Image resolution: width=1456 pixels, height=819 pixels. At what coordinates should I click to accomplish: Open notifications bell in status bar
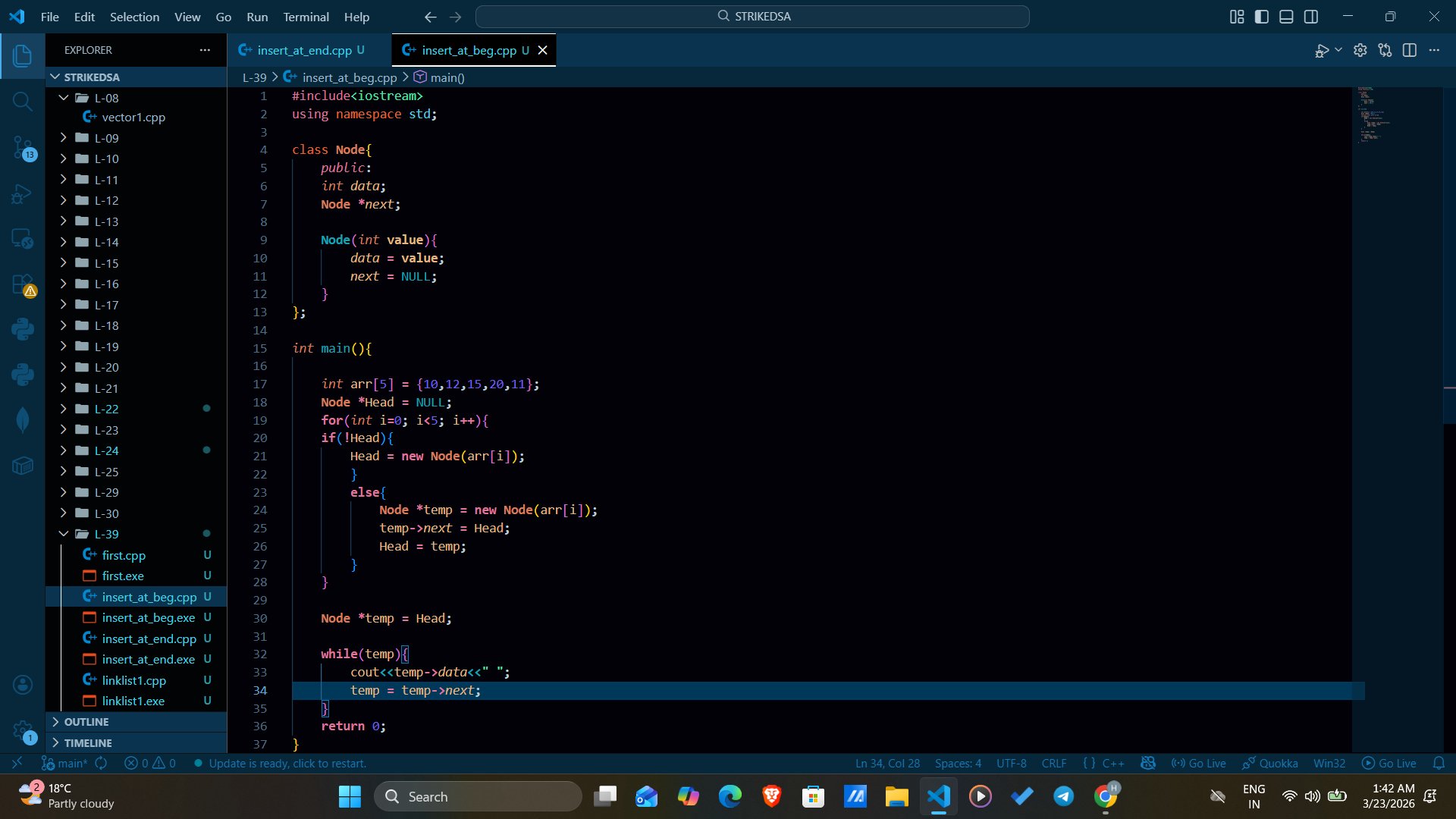pyautogui.click(x=1439, y=764)
